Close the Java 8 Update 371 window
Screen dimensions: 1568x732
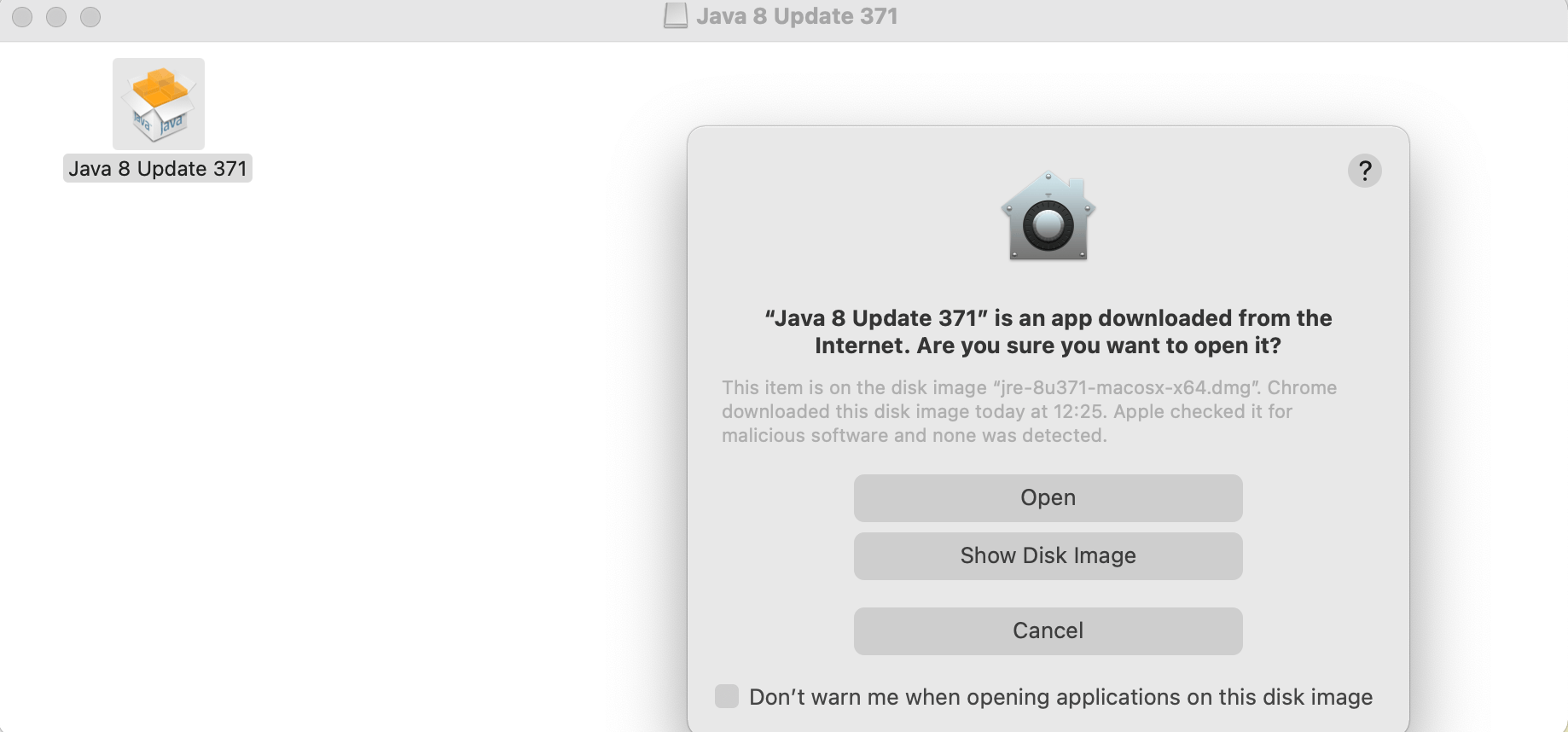tap(22, 16)
